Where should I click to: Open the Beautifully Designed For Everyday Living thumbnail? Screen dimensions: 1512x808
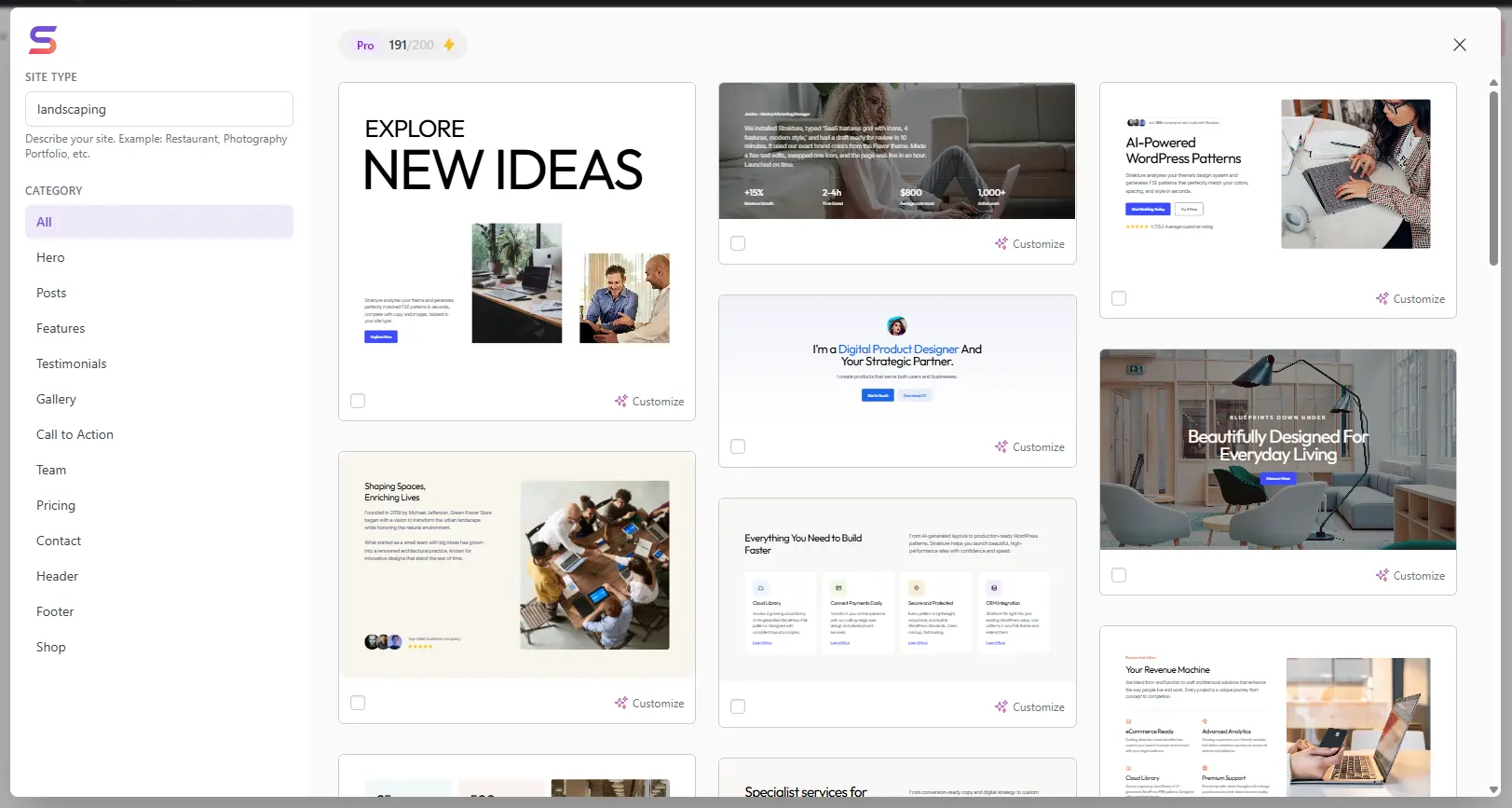pyautogui.click(x=1277, y=449)
